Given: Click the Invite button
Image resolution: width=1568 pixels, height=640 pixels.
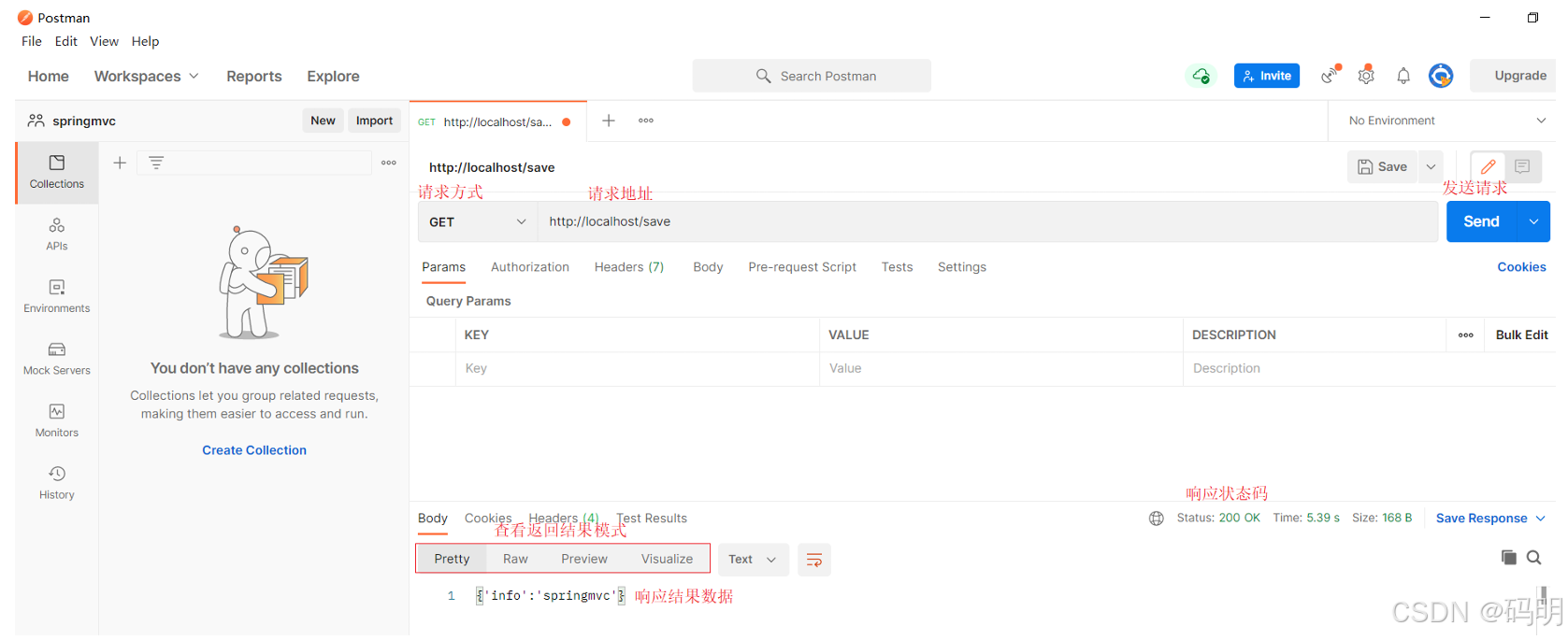Looking at the screenshot, I should tap(1267, 76).
